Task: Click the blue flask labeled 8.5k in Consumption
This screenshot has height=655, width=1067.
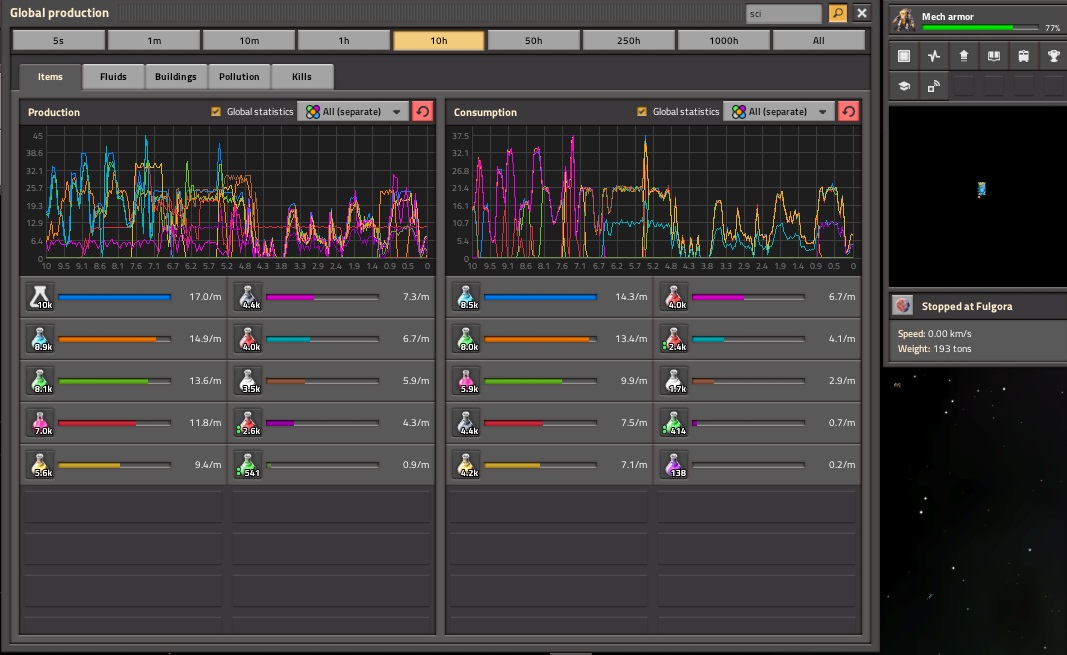Action: (x=466, y=297)
